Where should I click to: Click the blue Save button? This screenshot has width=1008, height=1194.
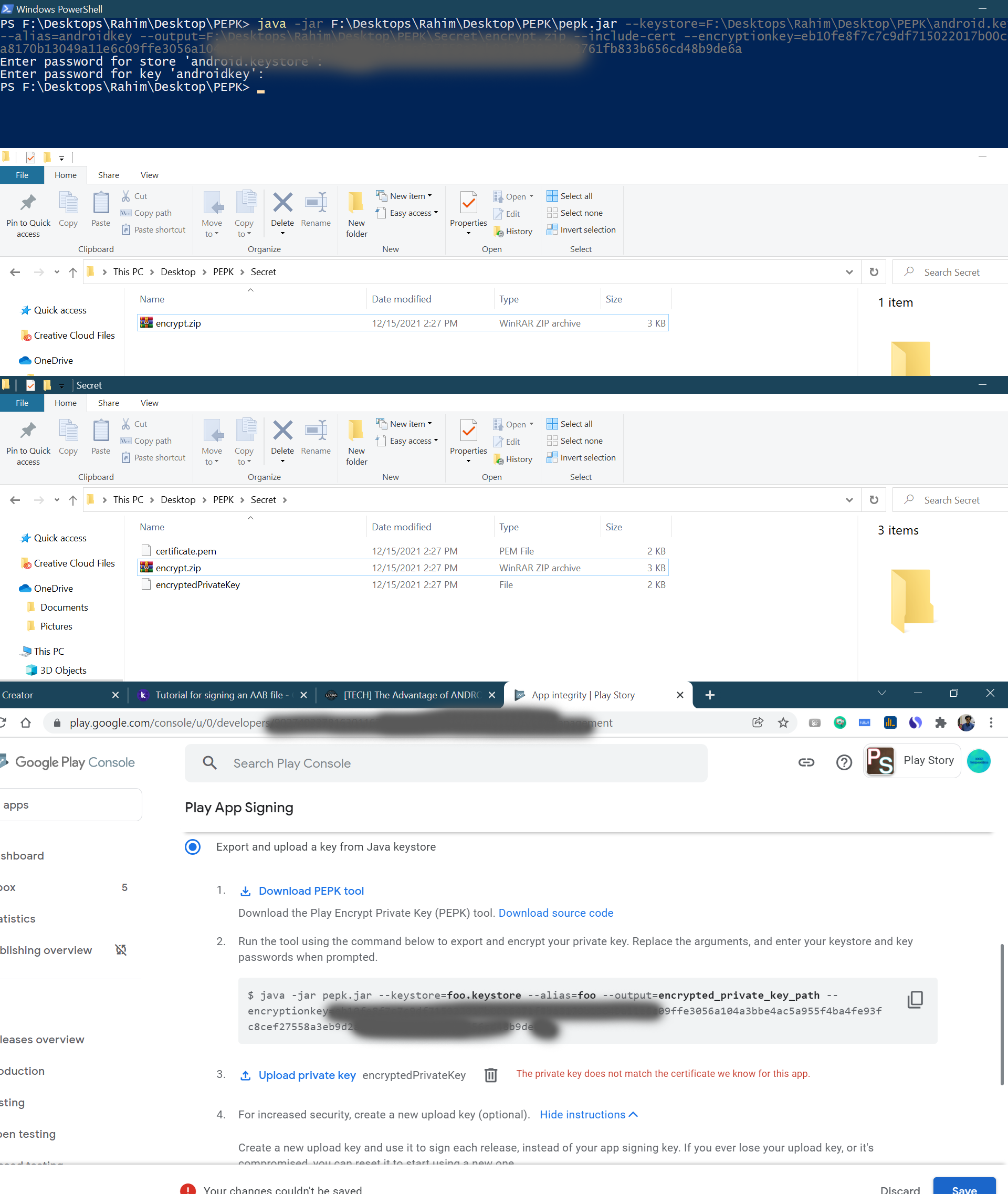pyautogui.click(x=963, y=1188)
